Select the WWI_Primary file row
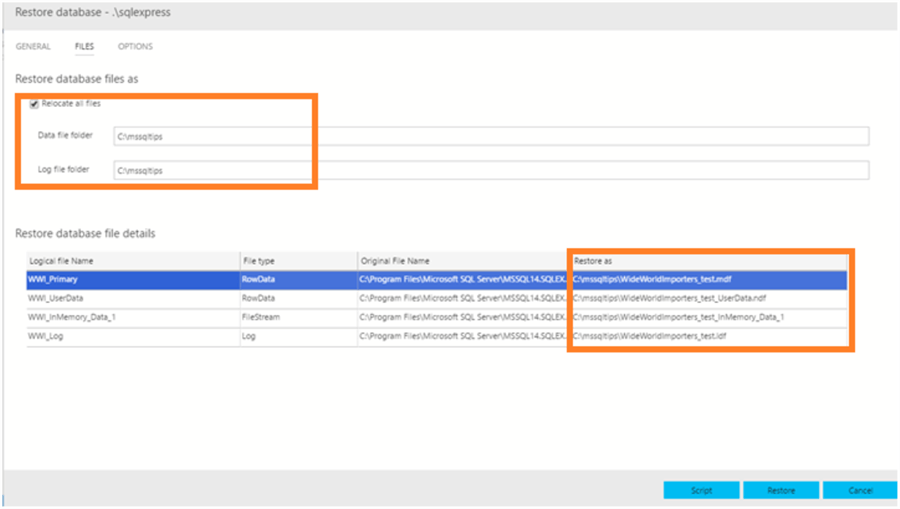900x509 pixels. coord(54,279)
